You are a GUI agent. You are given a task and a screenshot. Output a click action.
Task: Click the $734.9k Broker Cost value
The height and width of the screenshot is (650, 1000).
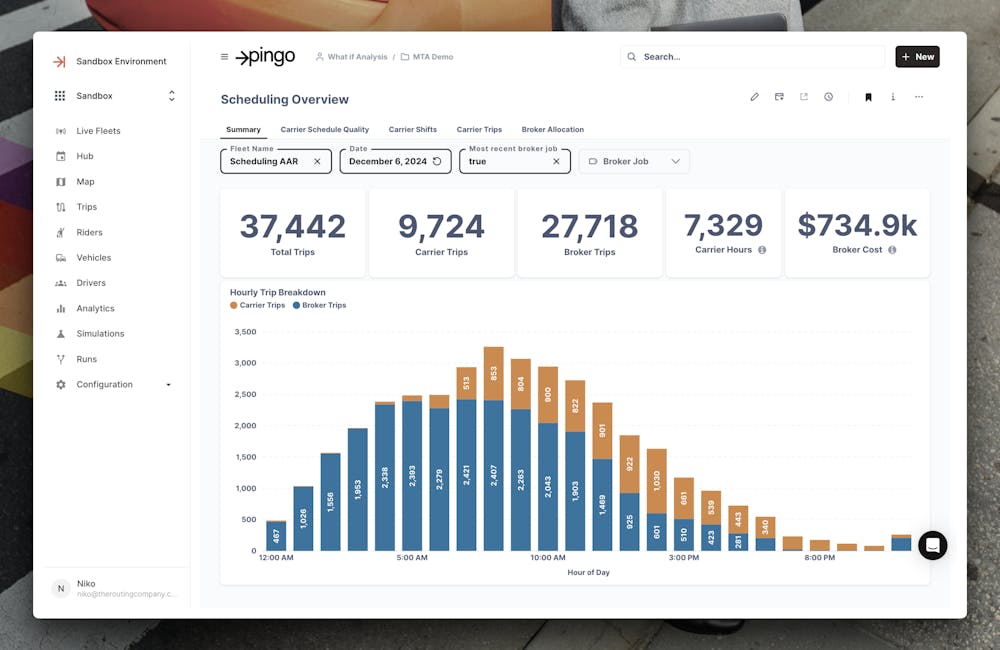point(857,225)
